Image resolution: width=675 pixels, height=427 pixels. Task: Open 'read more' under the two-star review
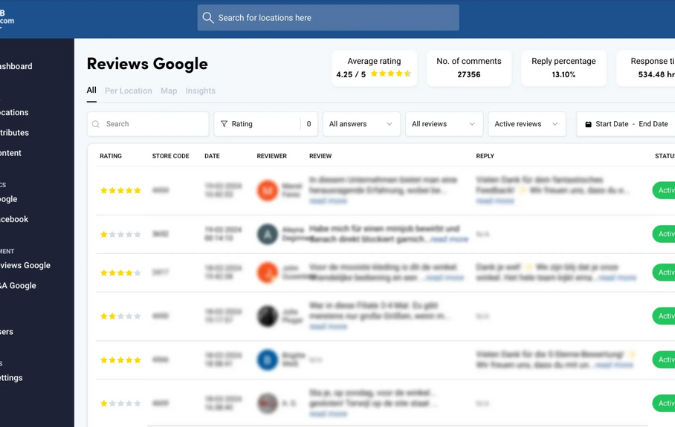point(328,327)
